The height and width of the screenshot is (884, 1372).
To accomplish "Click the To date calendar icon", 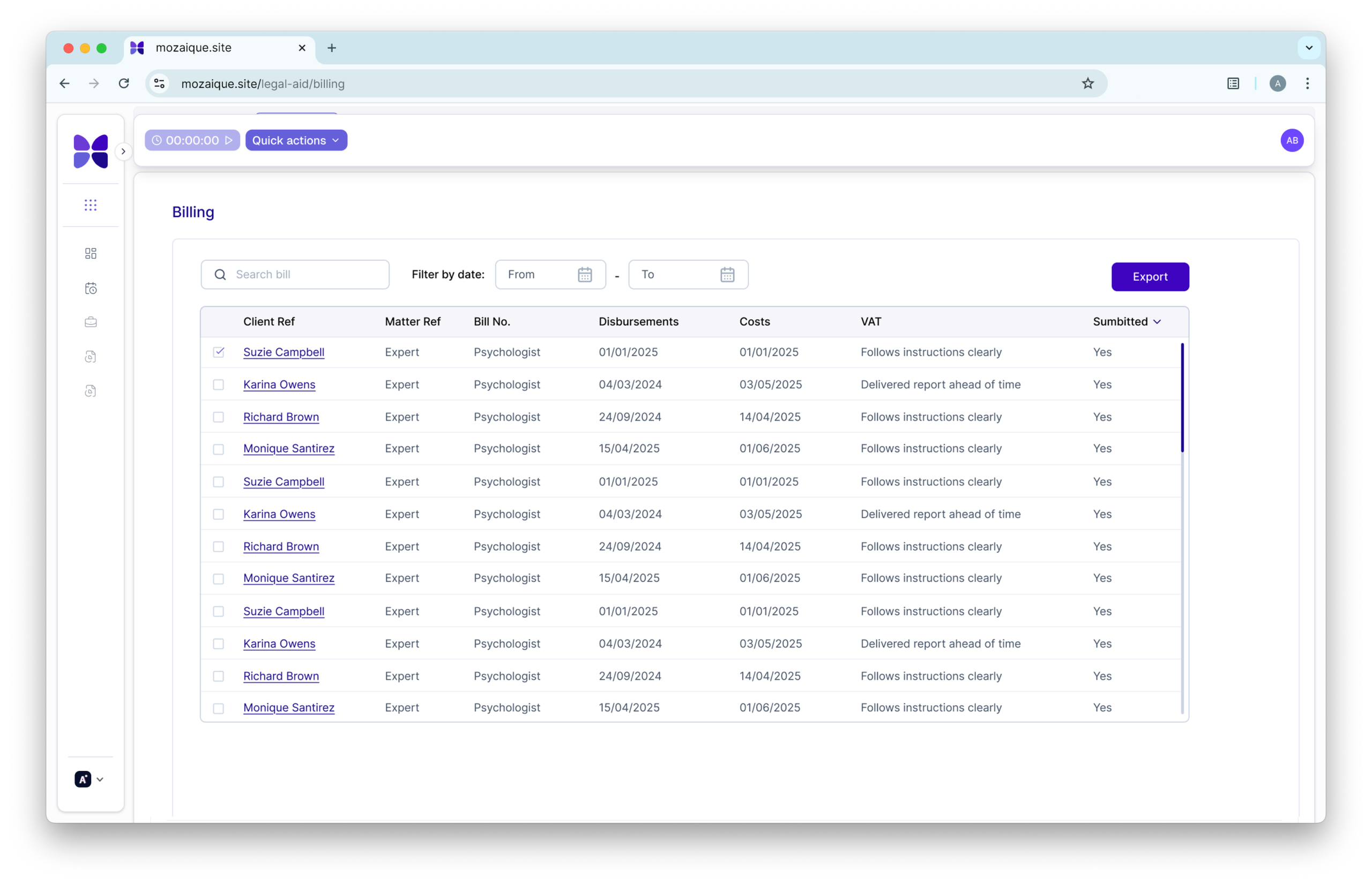I will pos(727,274).
